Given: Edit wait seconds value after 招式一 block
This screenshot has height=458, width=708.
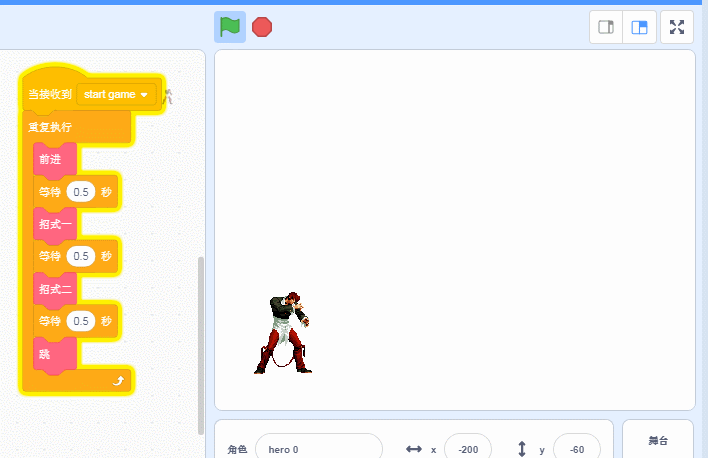Looking at the screenshot, I should [x=81, y=256].
